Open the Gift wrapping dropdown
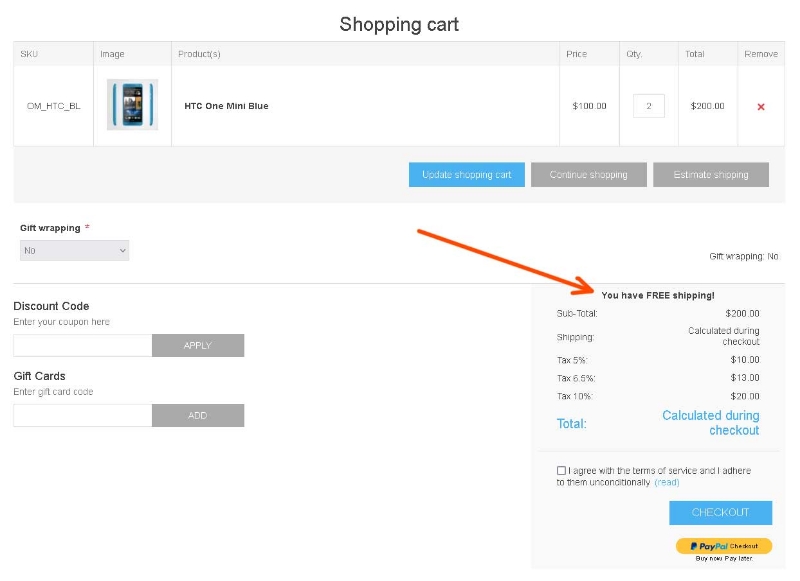The width and height of the screenshot is (800, 581). 74,250
